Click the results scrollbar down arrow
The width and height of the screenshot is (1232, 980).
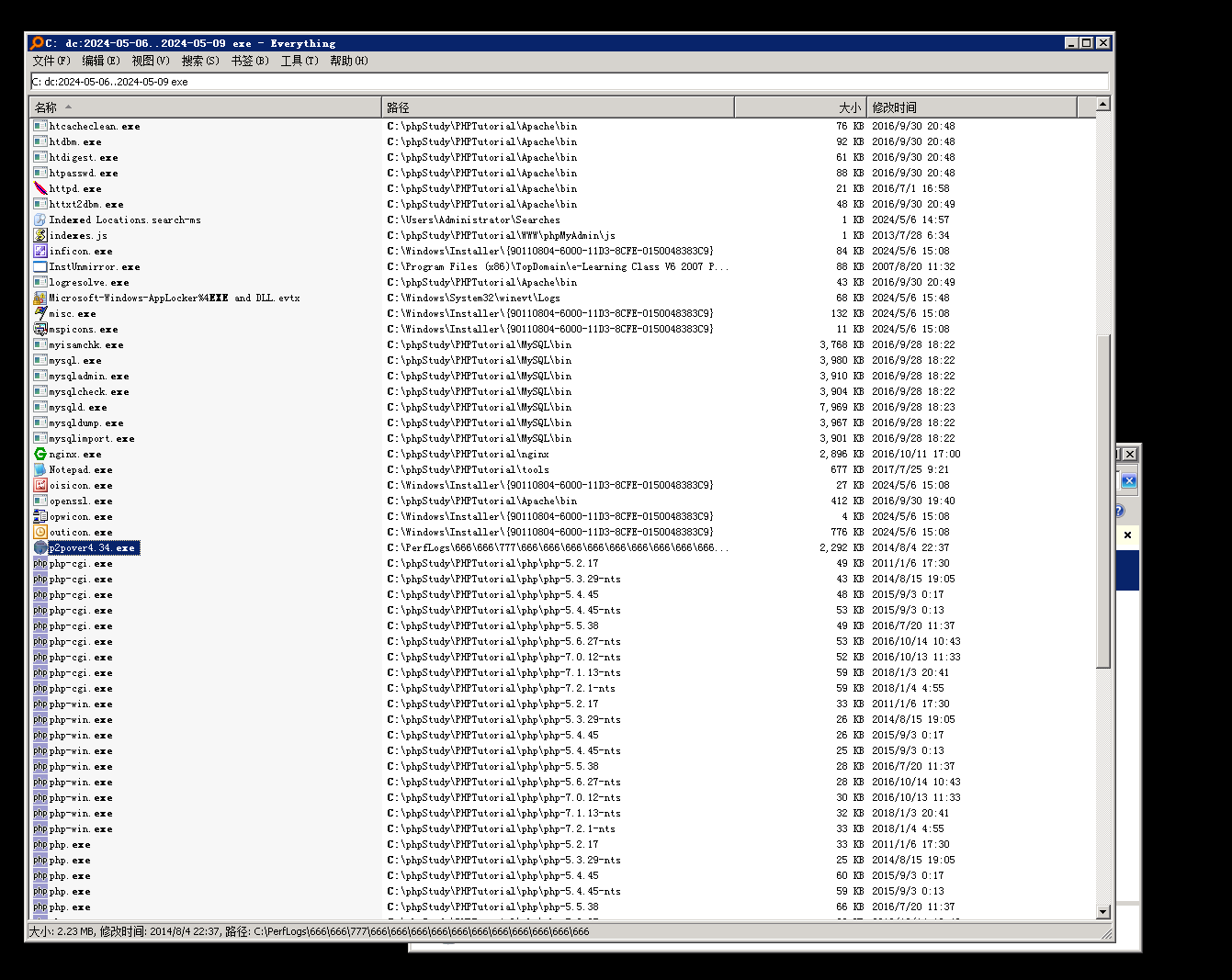click(x=1103, y=911)
